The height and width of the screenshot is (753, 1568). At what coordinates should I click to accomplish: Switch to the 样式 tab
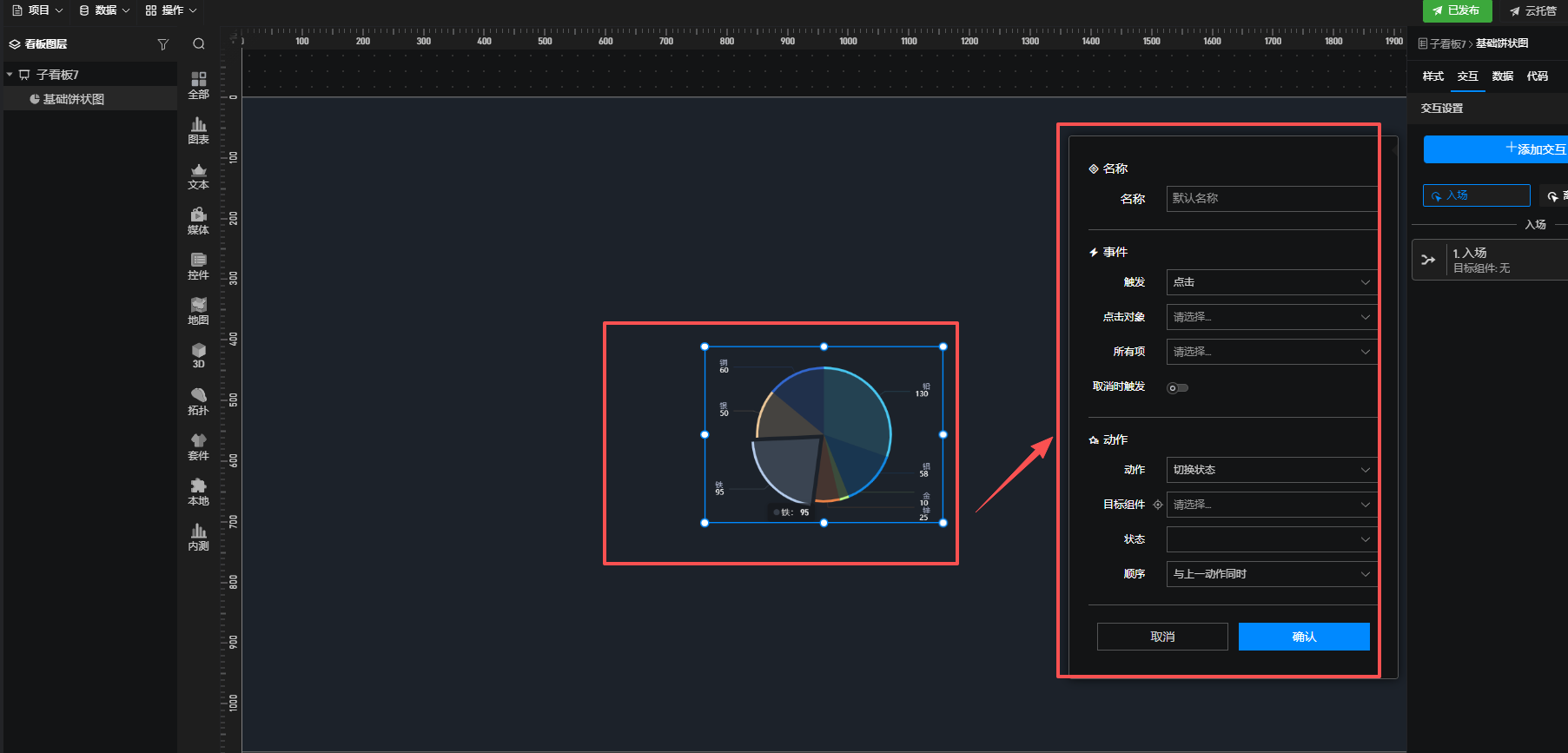coord(1432,76)
